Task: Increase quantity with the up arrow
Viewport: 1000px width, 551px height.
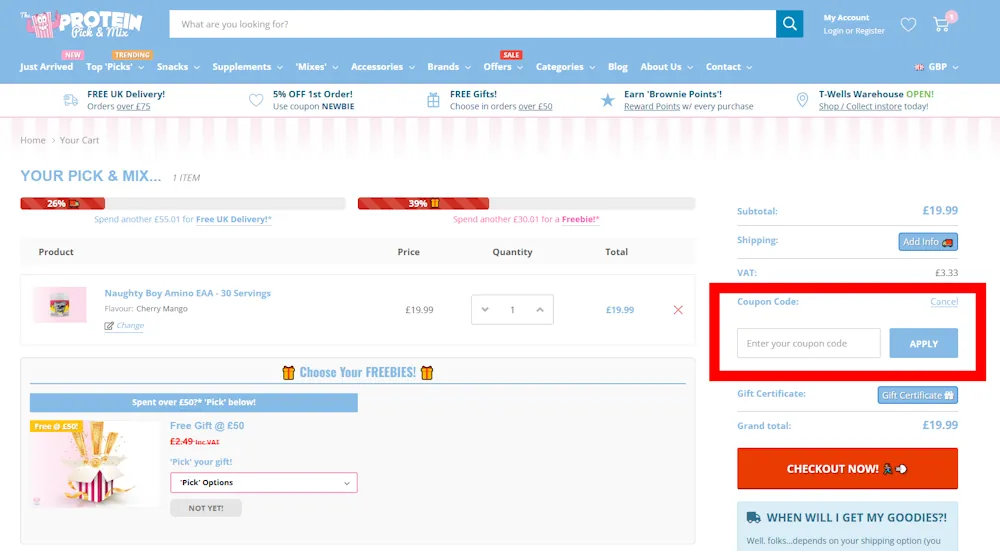Action: click(x=539, y=310)
